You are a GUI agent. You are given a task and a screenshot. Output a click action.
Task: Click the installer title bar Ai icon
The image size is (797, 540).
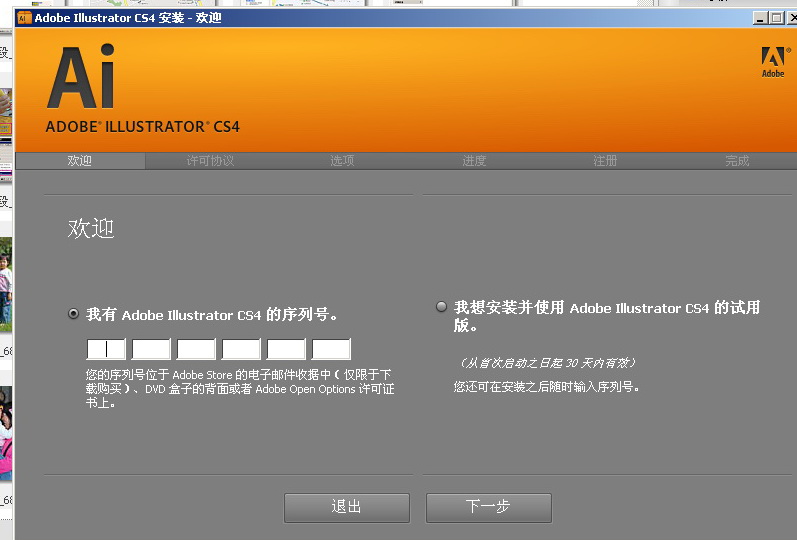pos(24,18)
